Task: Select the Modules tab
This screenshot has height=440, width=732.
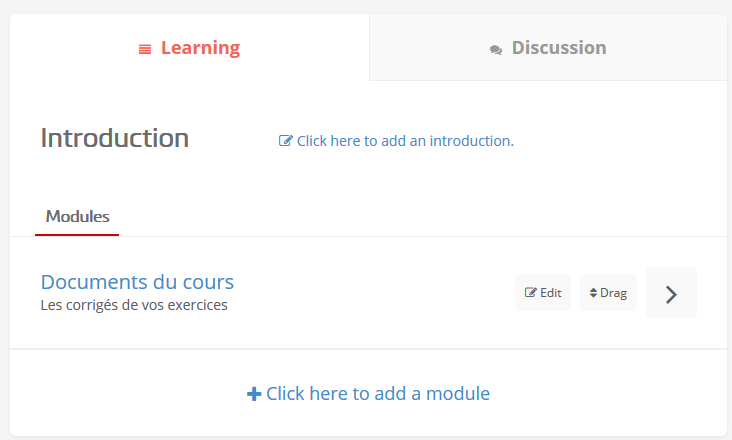Action: coord(77,217)
